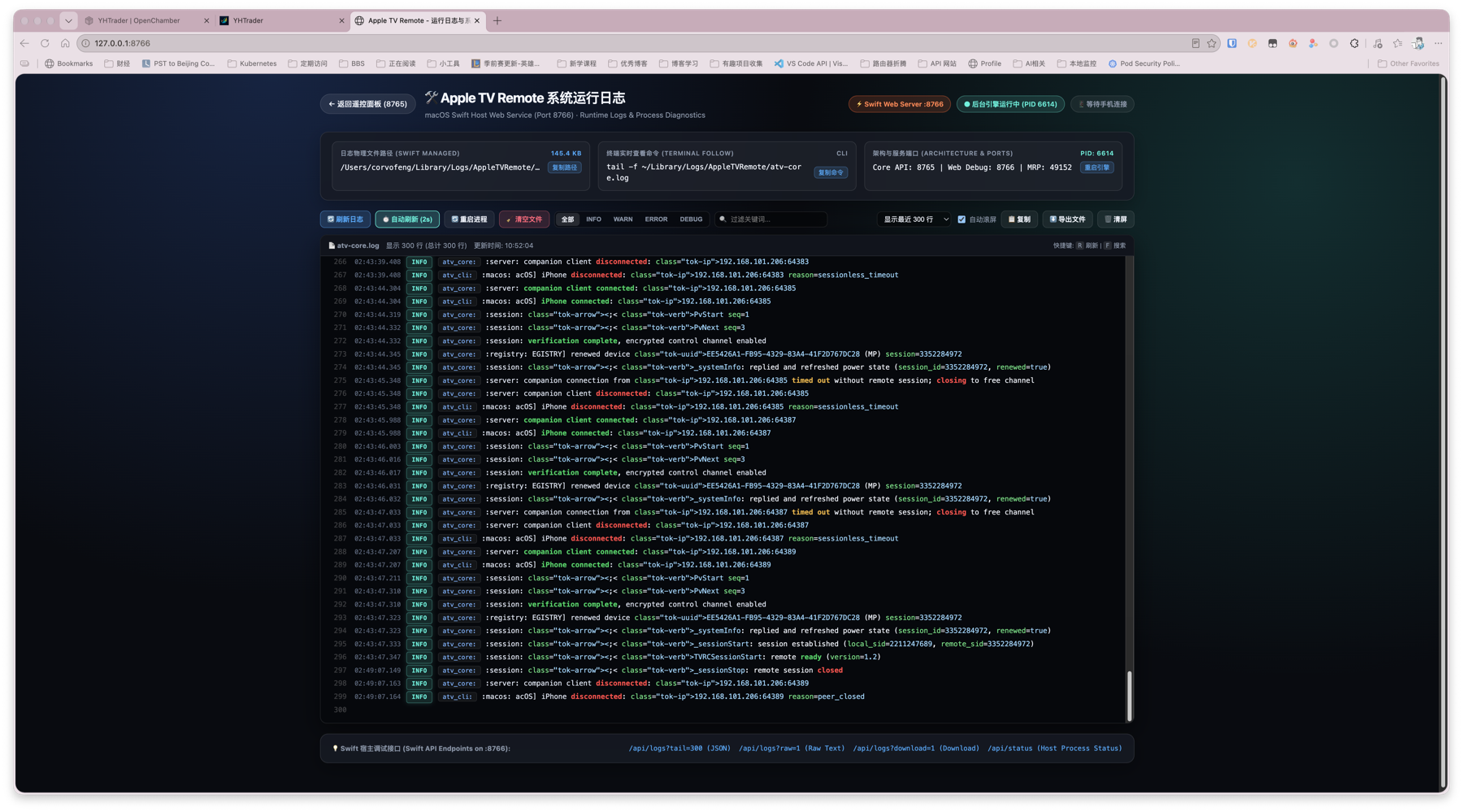
Task: Filter logs to DEBUG level
Action: [x=691, y=219]
